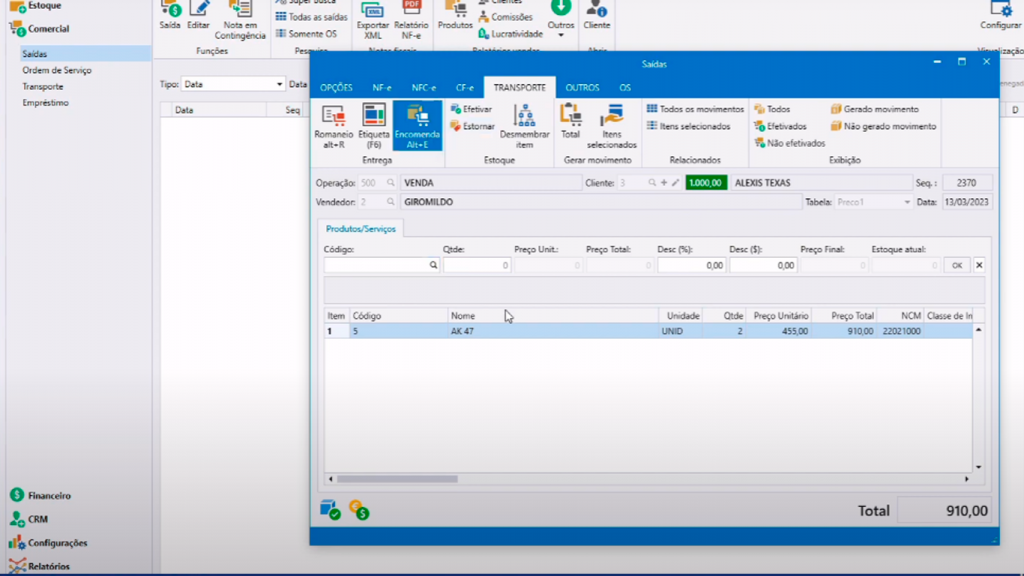Show Todos os movimentos relacionados
This screenshot has width=1024, height=576.
point(695,109)
